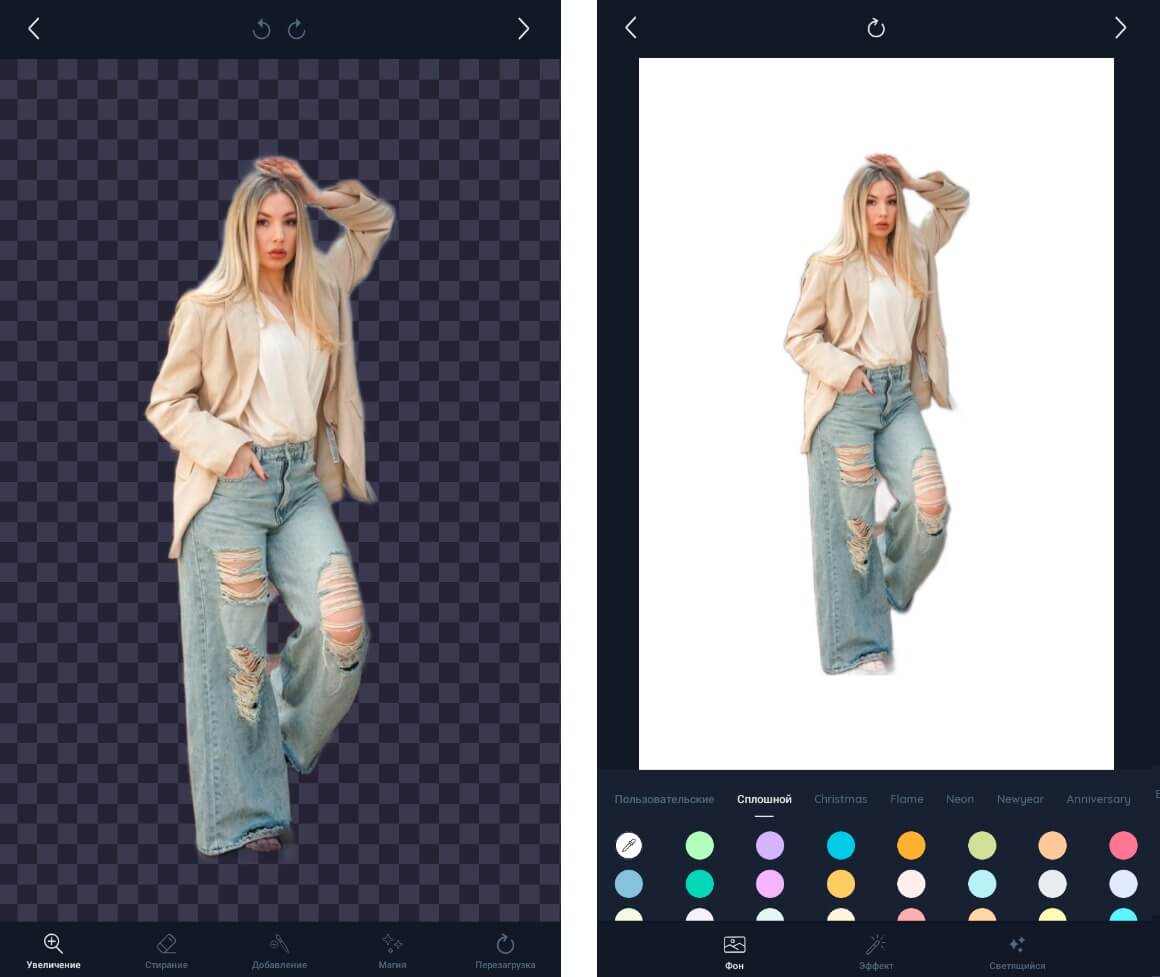Open the Эффект section
Viewport: 1160px width, 977px height.
click(x=876, y=952)
